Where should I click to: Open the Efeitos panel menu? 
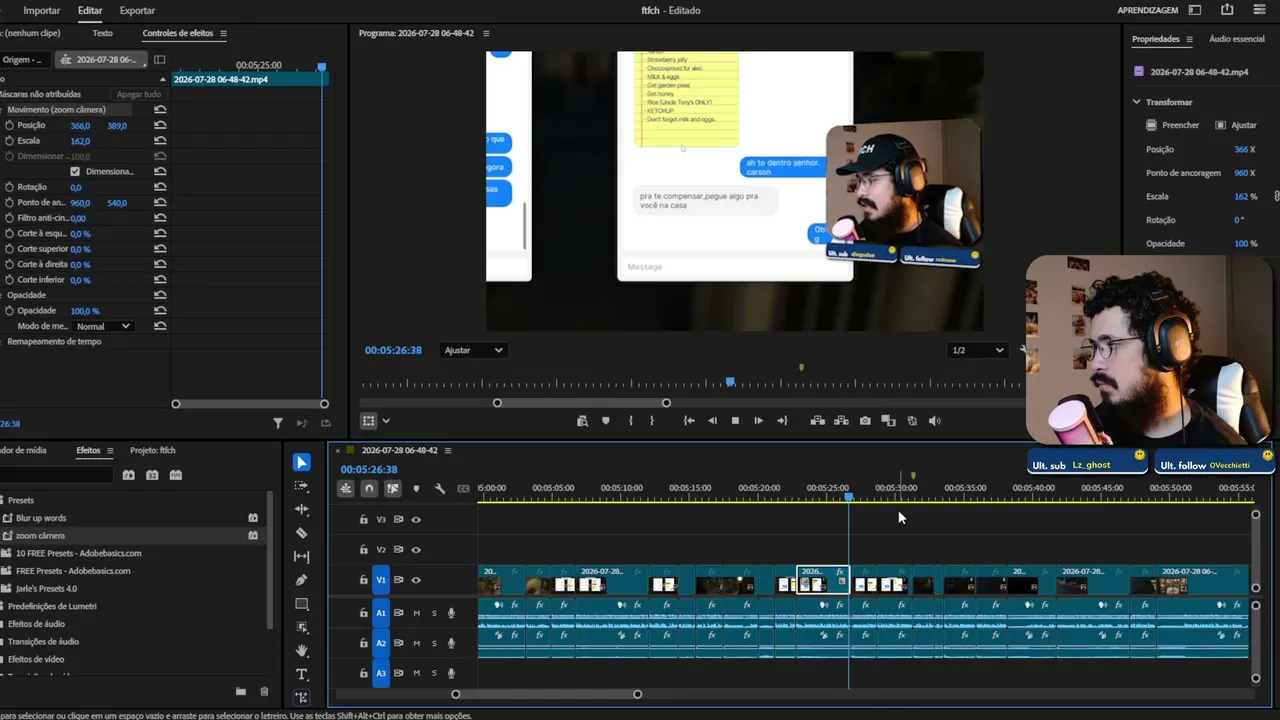tap(110, 450)
